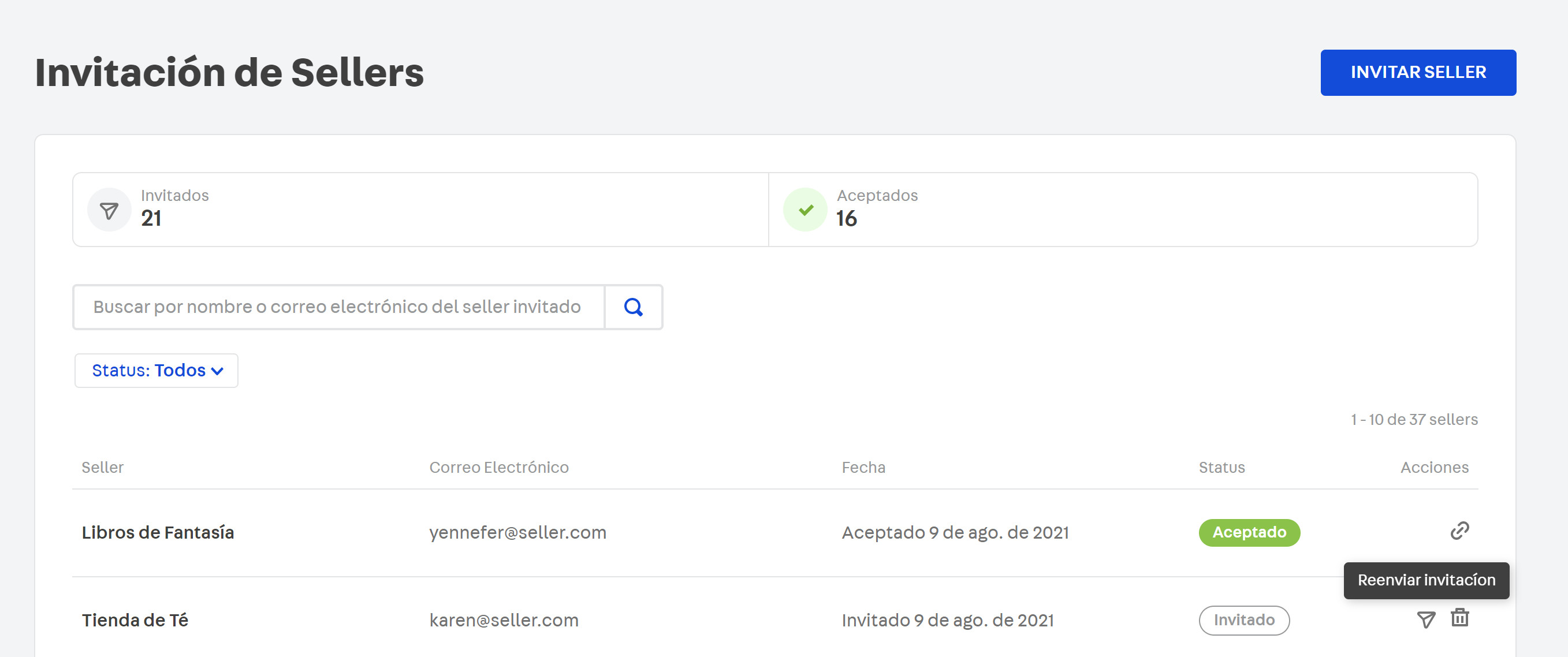Screen dimensions: 1568x657
Task: Click the INVITAR SELLER button
Action: (x=1418, y=72)
